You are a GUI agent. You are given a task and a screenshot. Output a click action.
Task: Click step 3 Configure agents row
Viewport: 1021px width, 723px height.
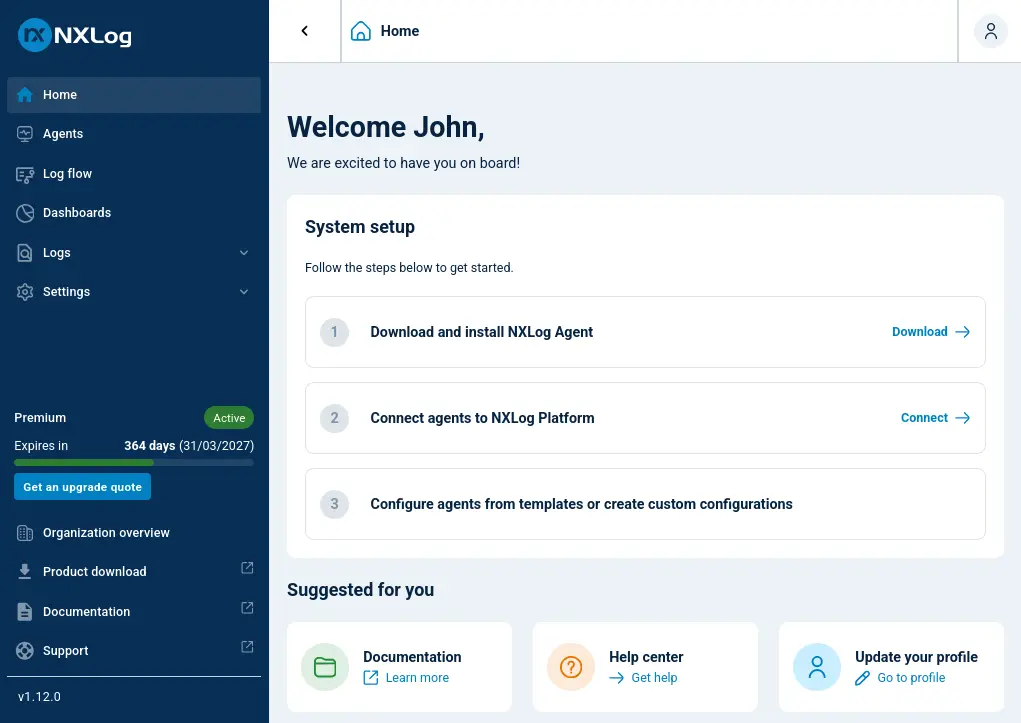[645, 504]
